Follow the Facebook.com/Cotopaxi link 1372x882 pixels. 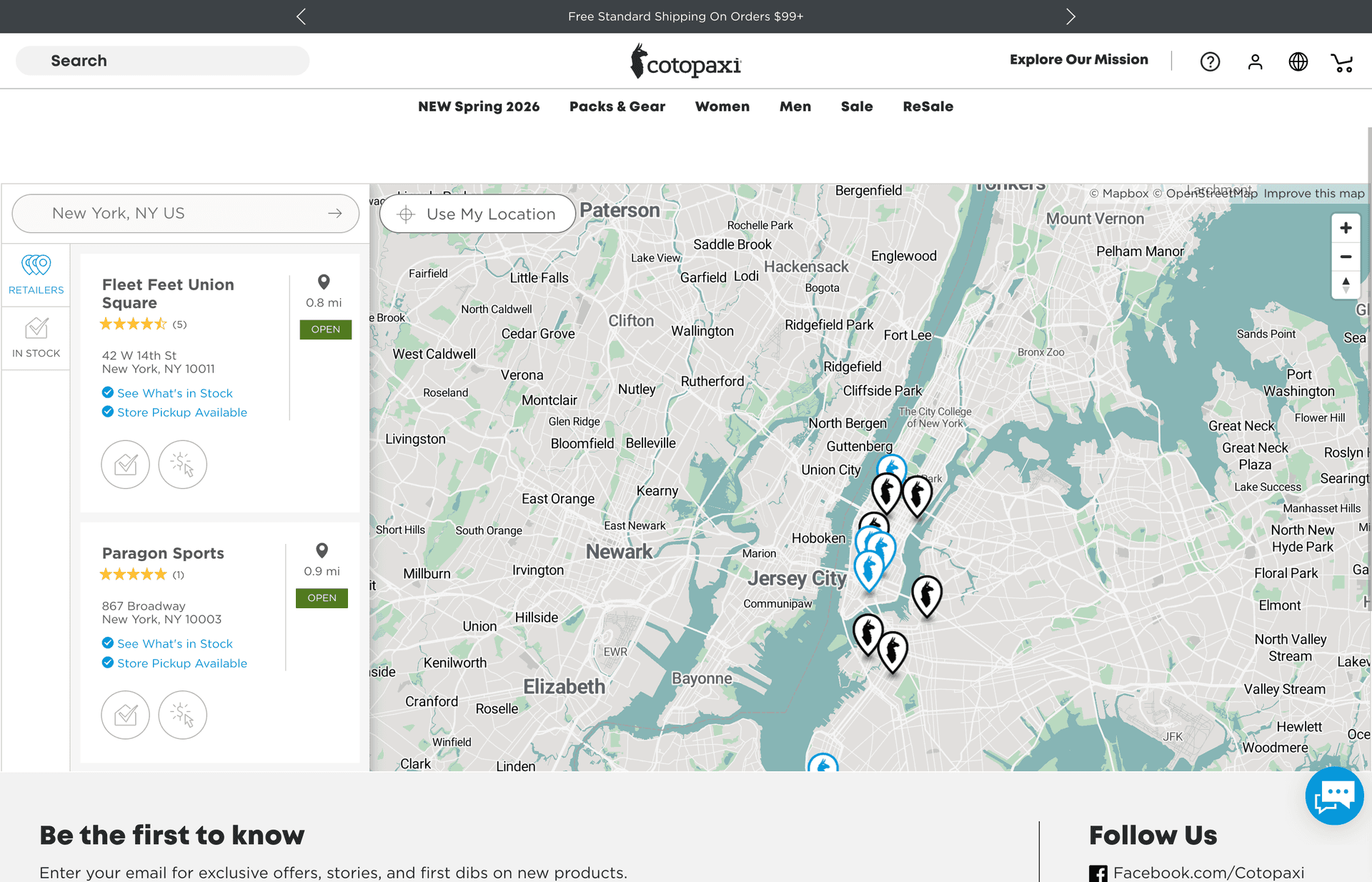tap(1209, 872)
